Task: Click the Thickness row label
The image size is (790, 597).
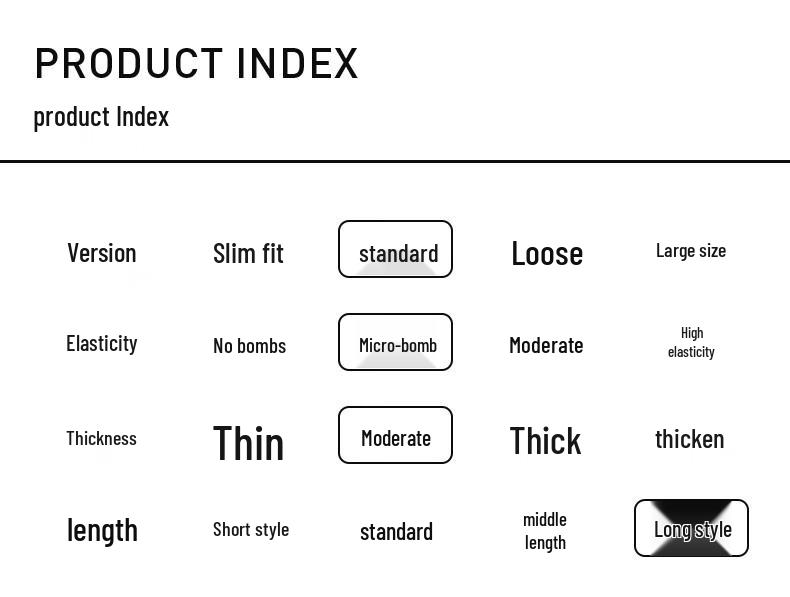Action: (x=101, y=438)
